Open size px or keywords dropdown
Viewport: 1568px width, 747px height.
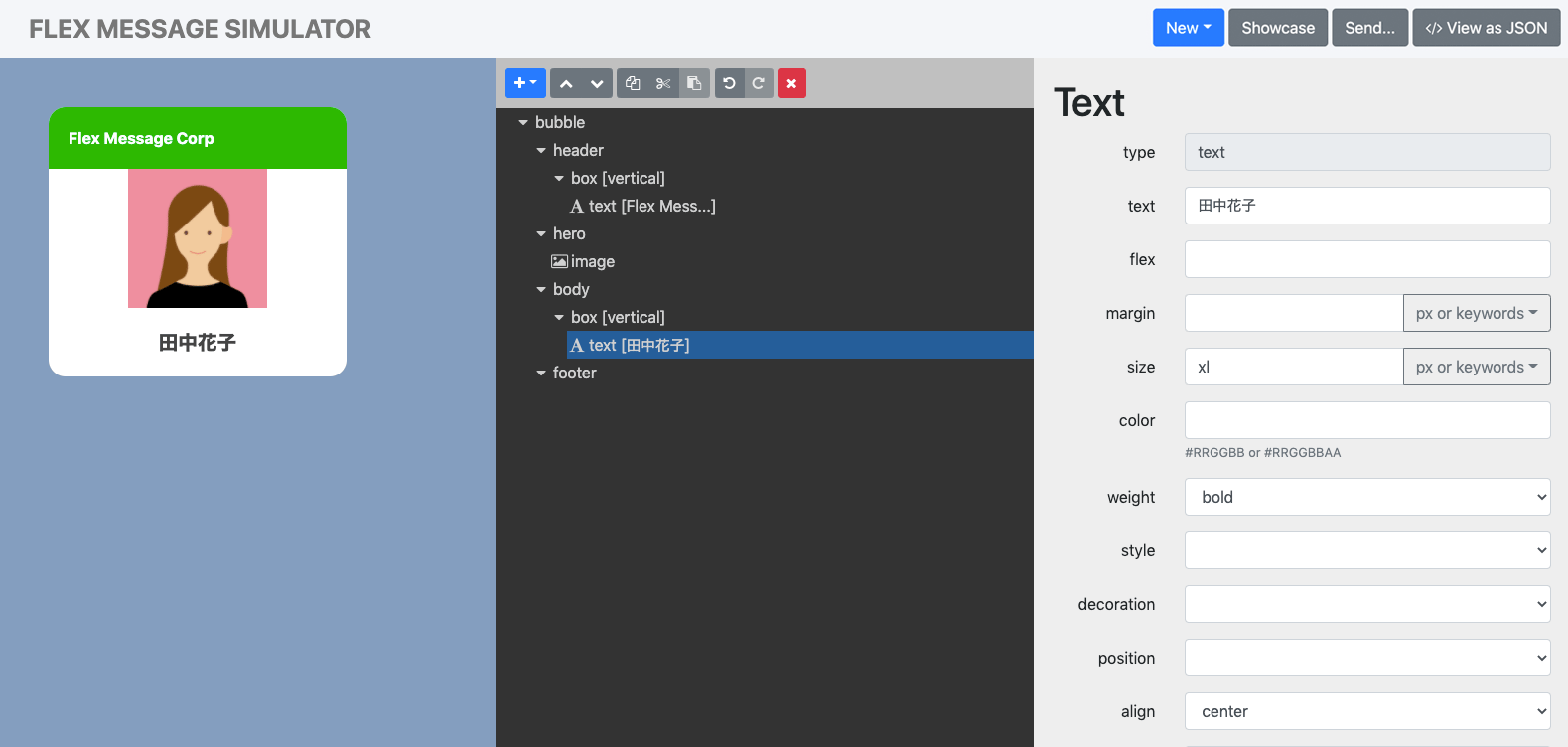tap(1476, 367)
